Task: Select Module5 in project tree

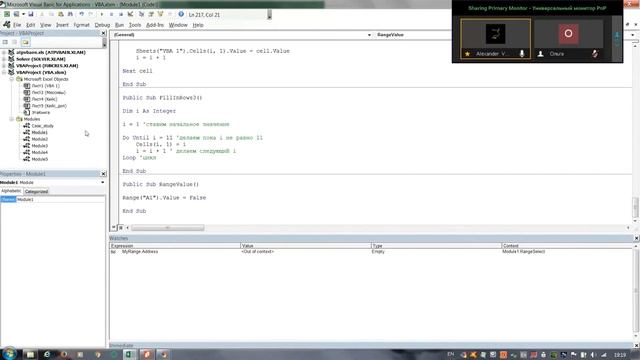Action: click(x=39, y=159)
